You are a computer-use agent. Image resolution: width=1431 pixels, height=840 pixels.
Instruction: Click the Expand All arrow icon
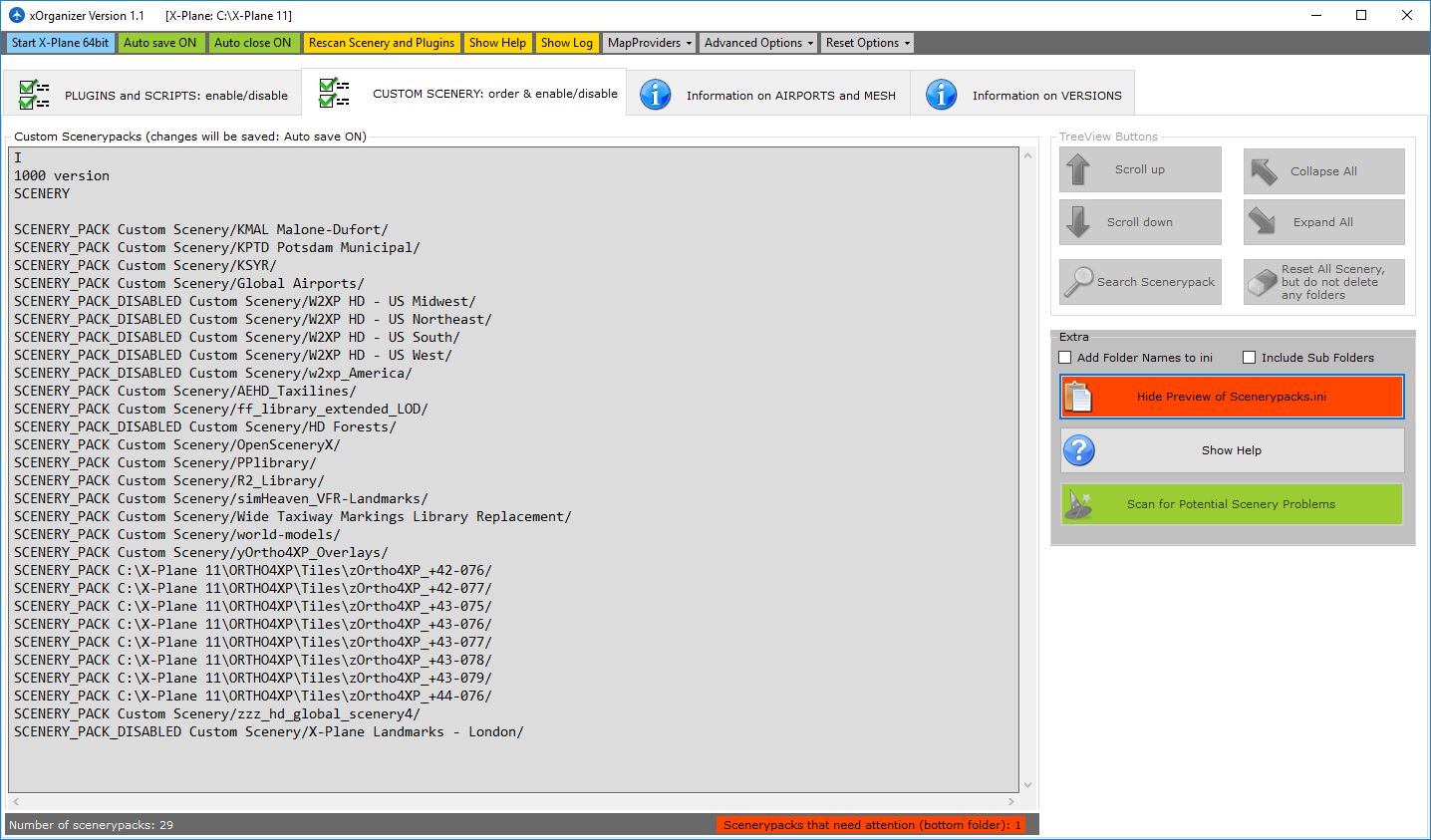[1264, 221]
